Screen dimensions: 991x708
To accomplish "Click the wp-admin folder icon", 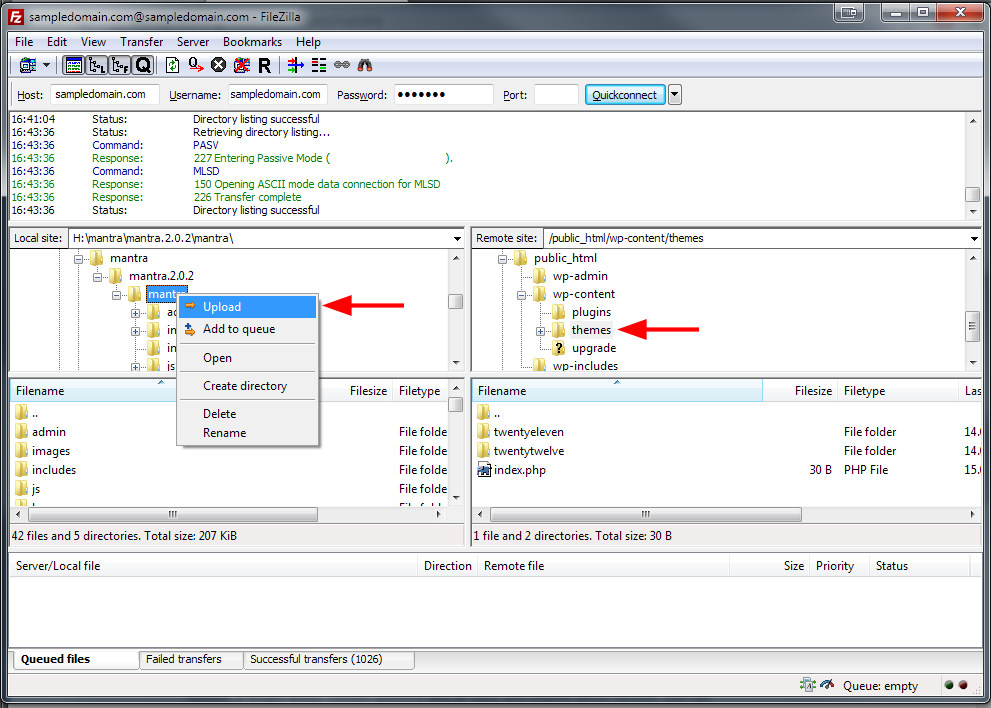I will pyautogui.click(x=540, y=276).
